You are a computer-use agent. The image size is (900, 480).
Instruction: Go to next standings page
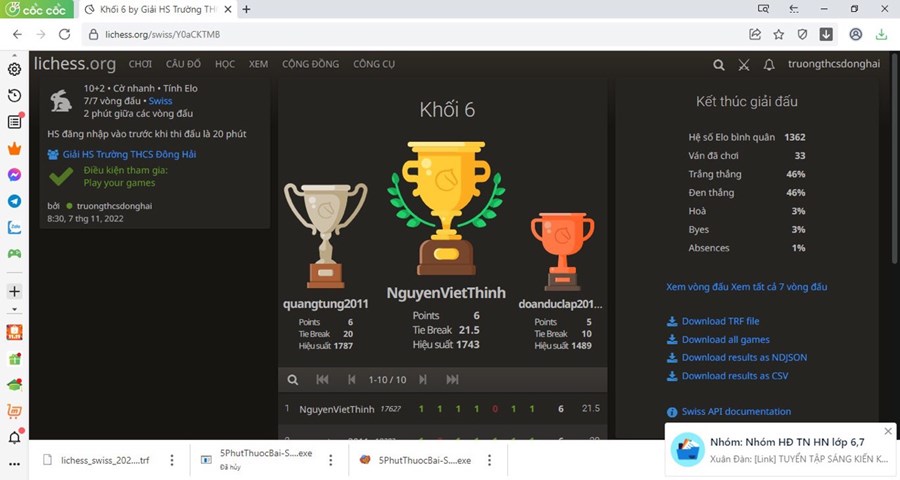[x=423, y=380]
